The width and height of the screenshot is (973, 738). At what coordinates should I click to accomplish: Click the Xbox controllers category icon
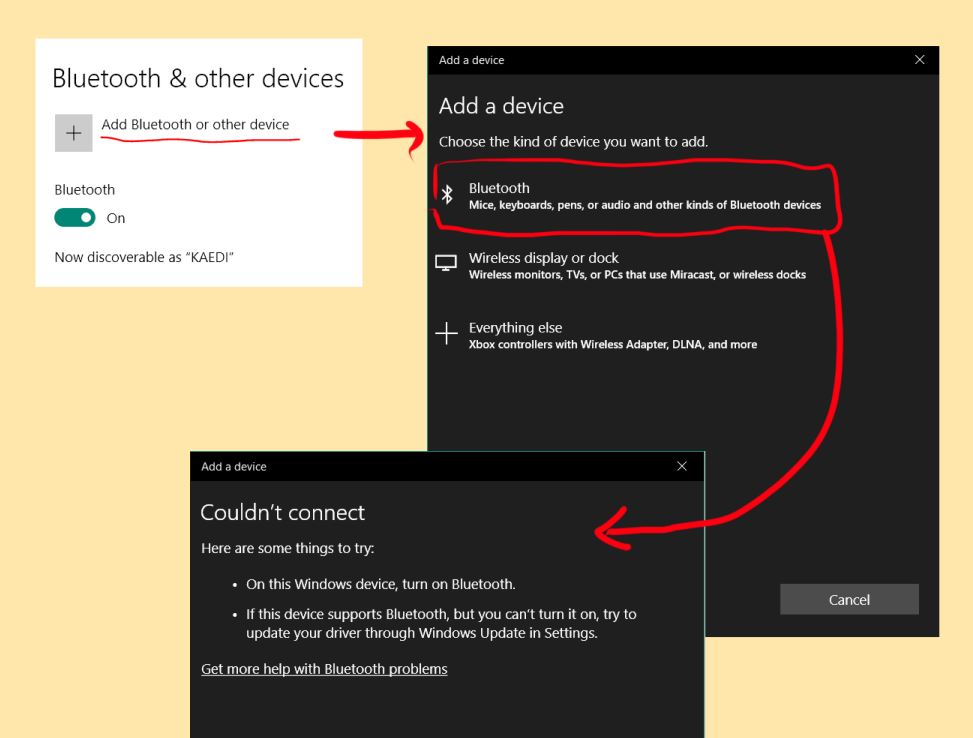coord(447,332)
